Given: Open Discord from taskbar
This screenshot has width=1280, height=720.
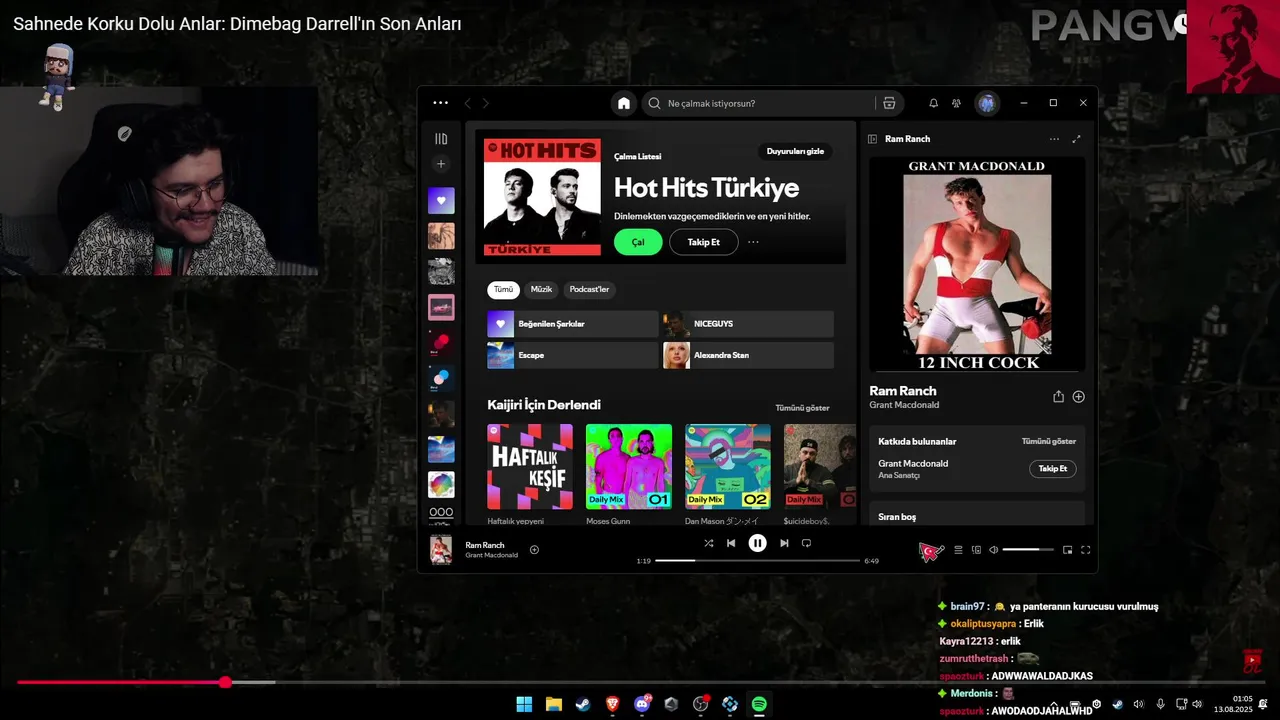Looking at the screenshot, I should point(642,704).
